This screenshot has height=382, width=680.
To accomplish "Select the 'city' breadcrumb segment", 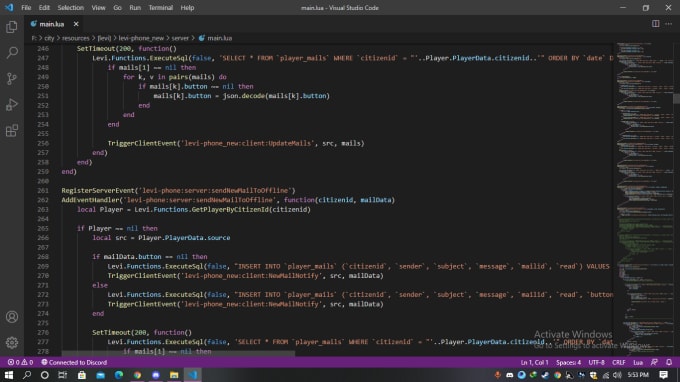I will [x=49, y=38].
